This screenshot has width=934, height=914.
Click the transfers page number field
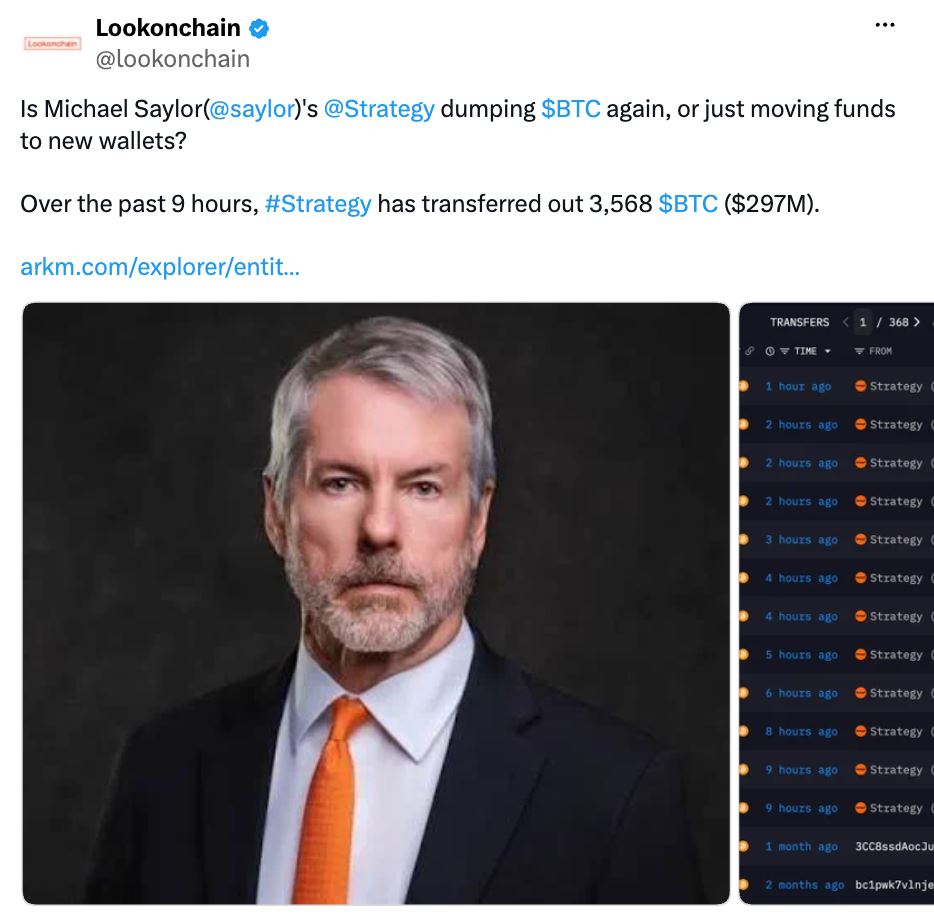tap(863, 322)
